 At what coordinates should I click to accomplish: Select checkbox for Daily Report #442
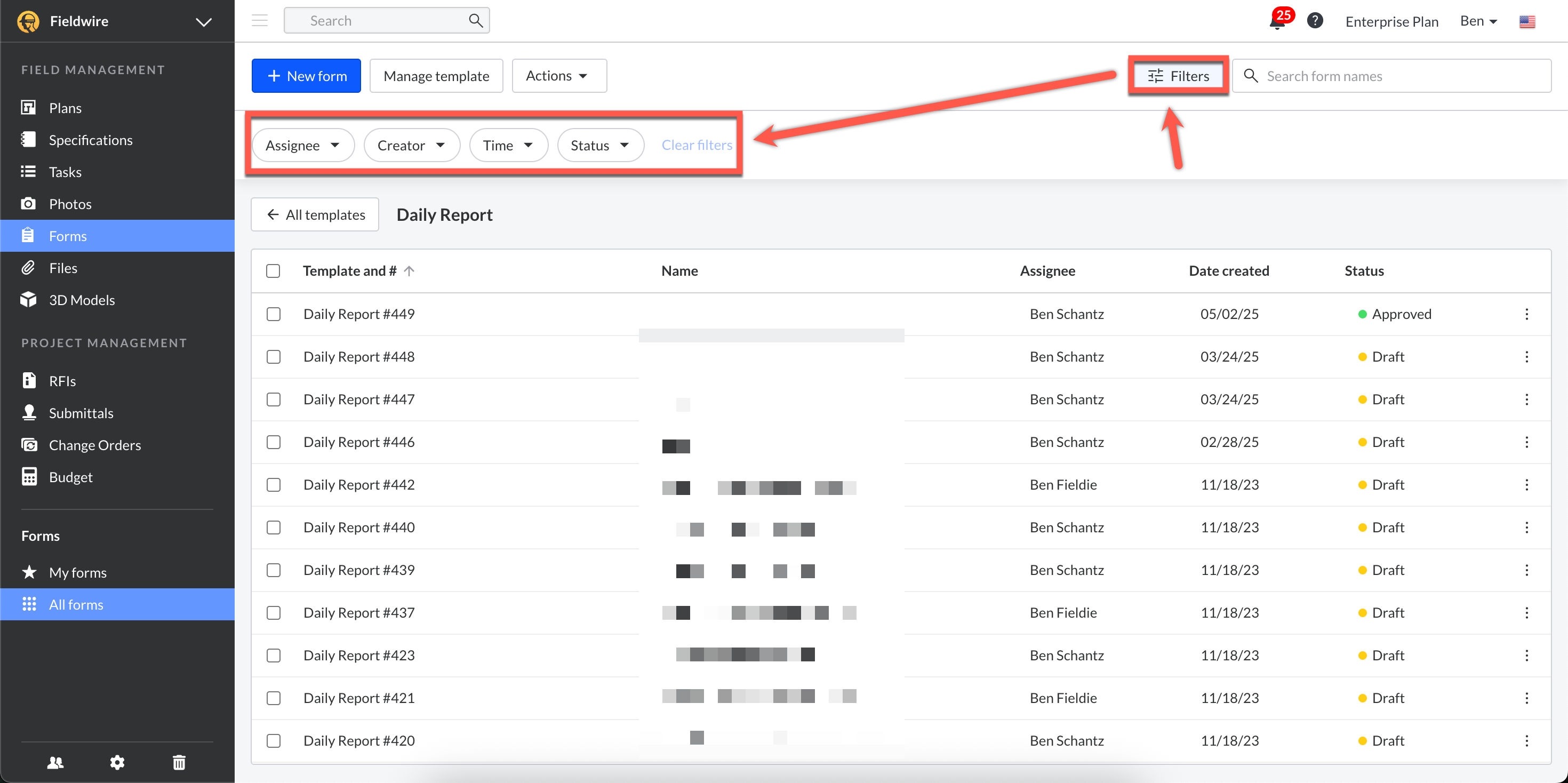273,485
